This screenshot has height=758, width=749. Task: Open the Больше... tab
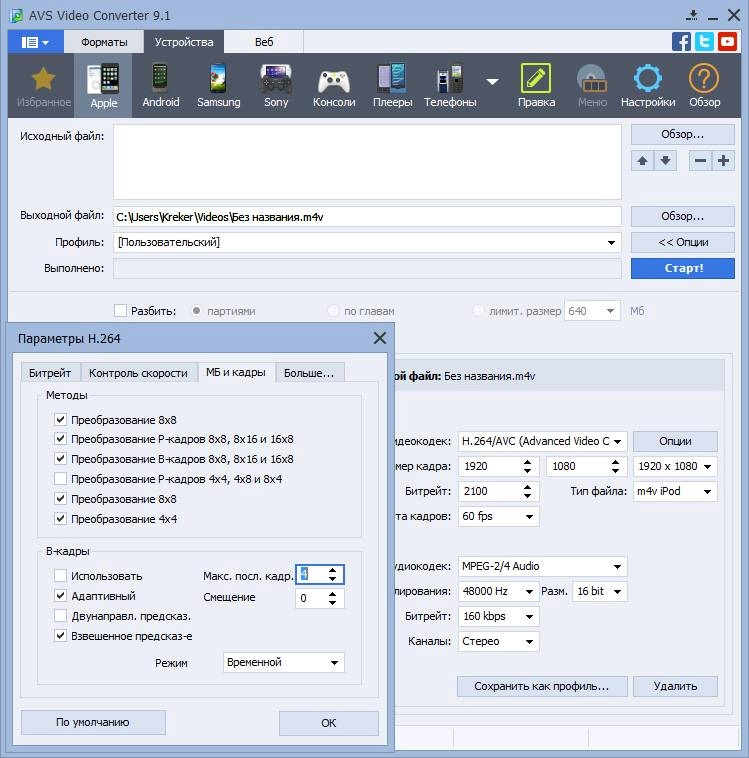[309, 373]
